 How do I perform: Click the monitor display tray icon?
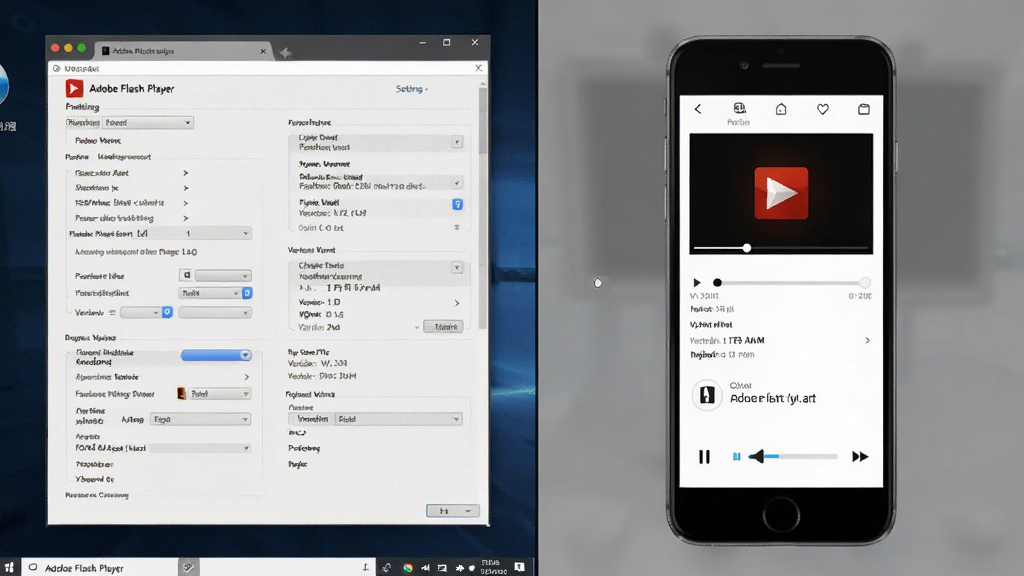(x=442, y=568)
